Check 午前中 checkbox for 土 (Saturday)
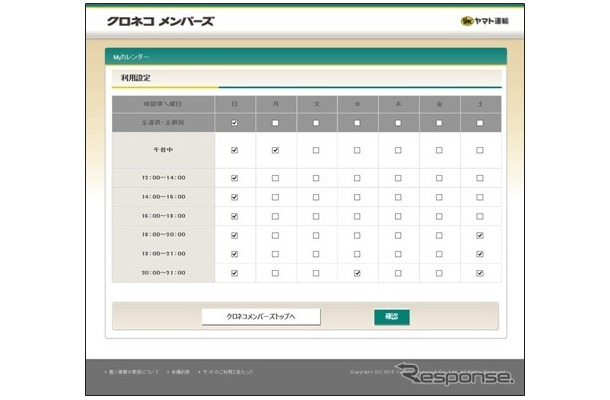Viewport: 610px width, 400px height. 480,150
